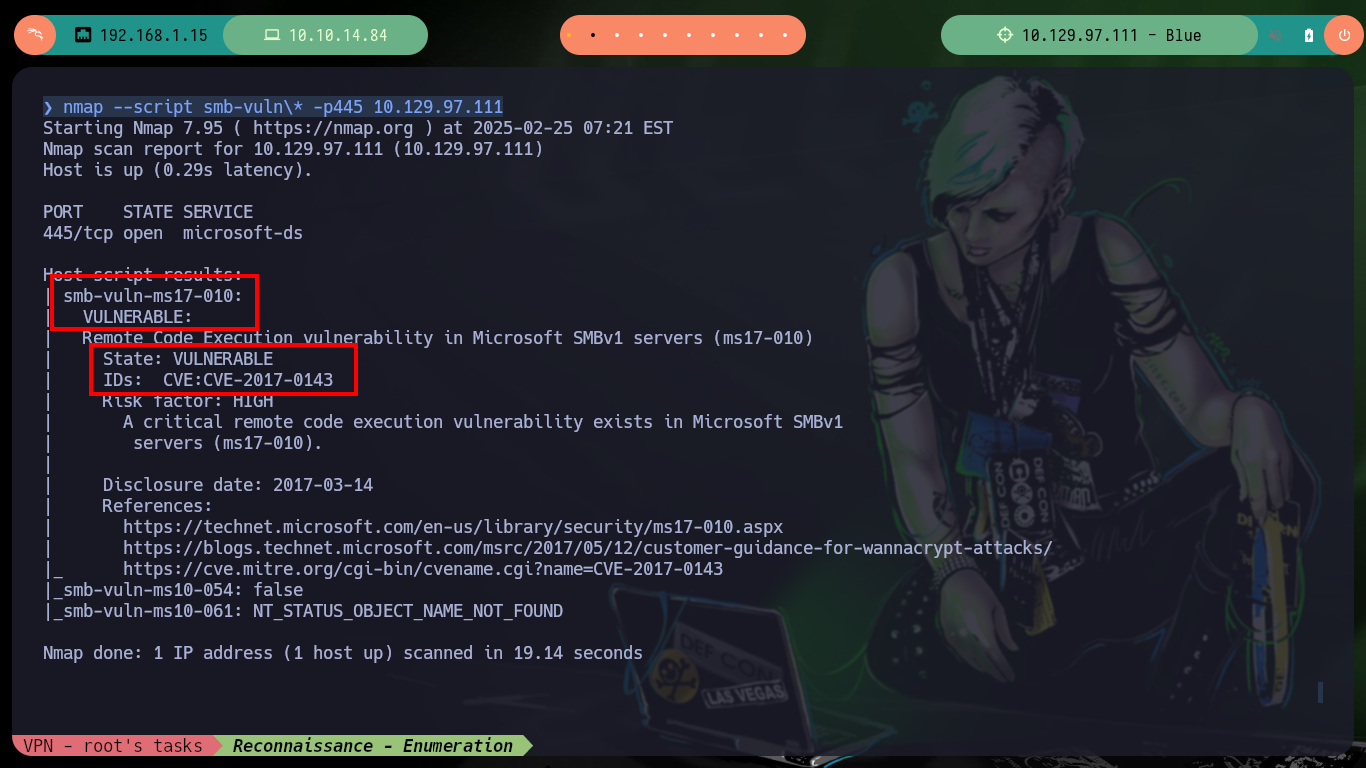
Task: Click the laptop icon beside 10.10.14.84
Action: [x=271, y=35]
